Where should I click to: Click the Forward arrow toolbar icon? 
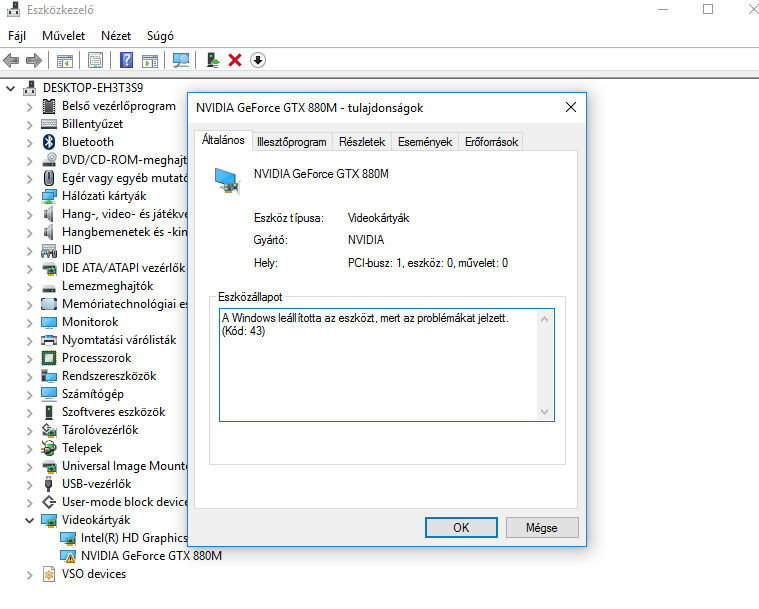pos(33,61)
